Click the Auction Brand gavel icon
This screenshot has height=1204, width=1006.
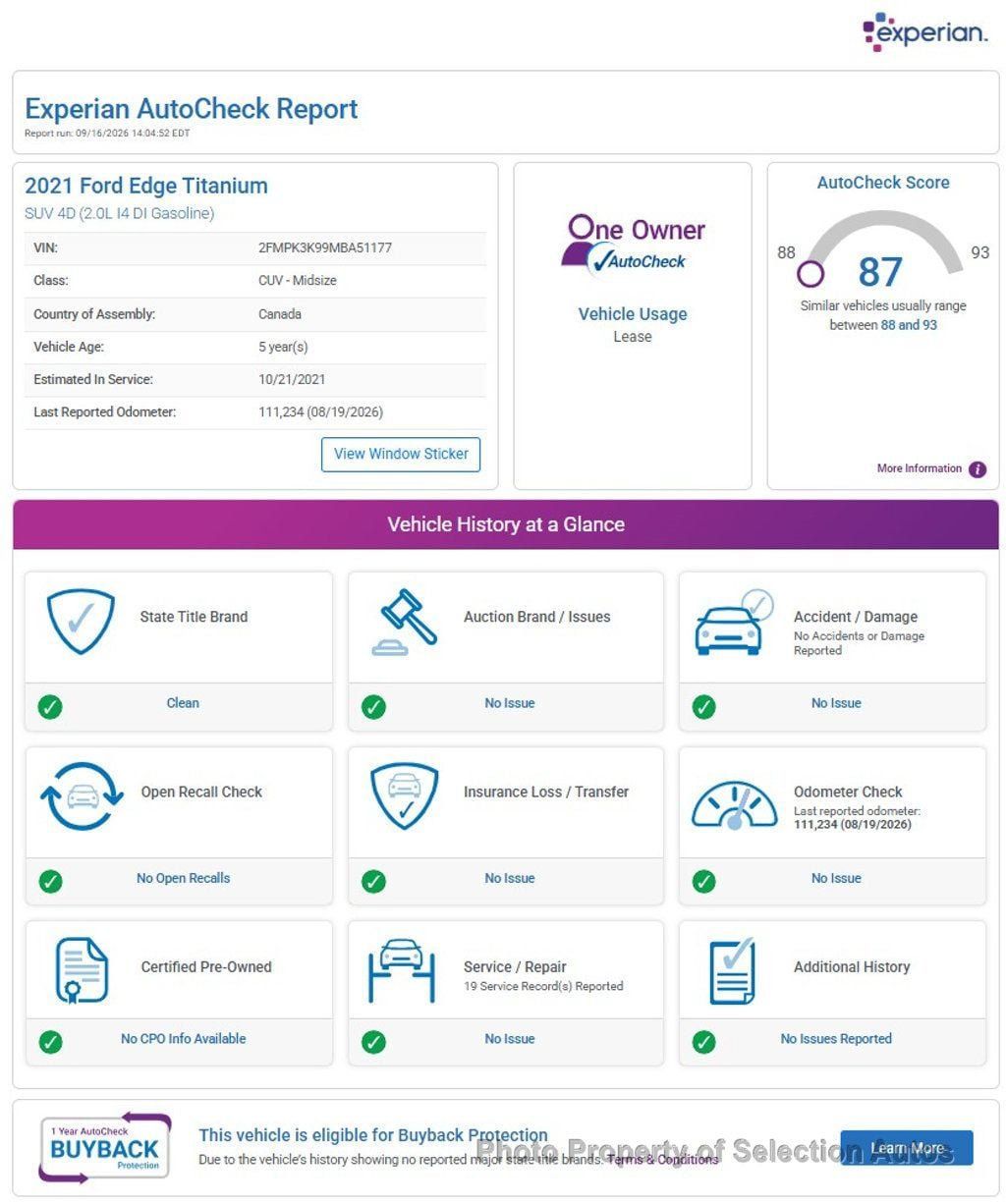tap(404, 622)
